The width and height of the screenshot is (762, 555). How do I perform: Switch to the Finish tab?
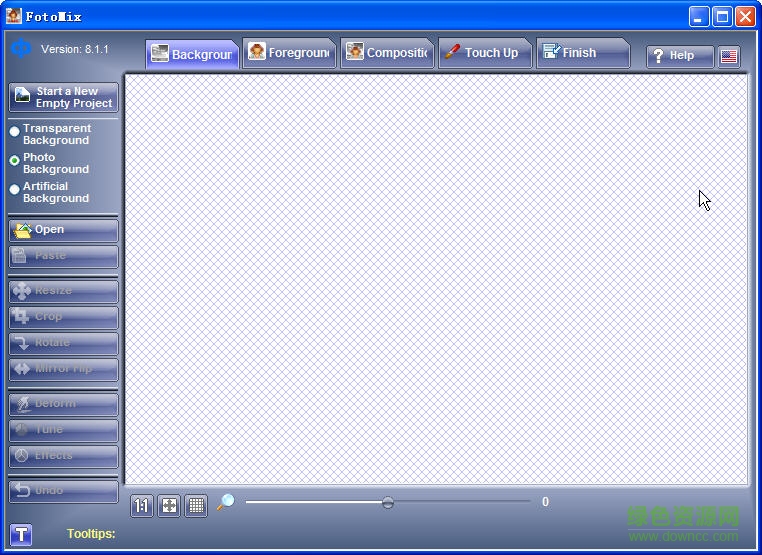point(580,53)
